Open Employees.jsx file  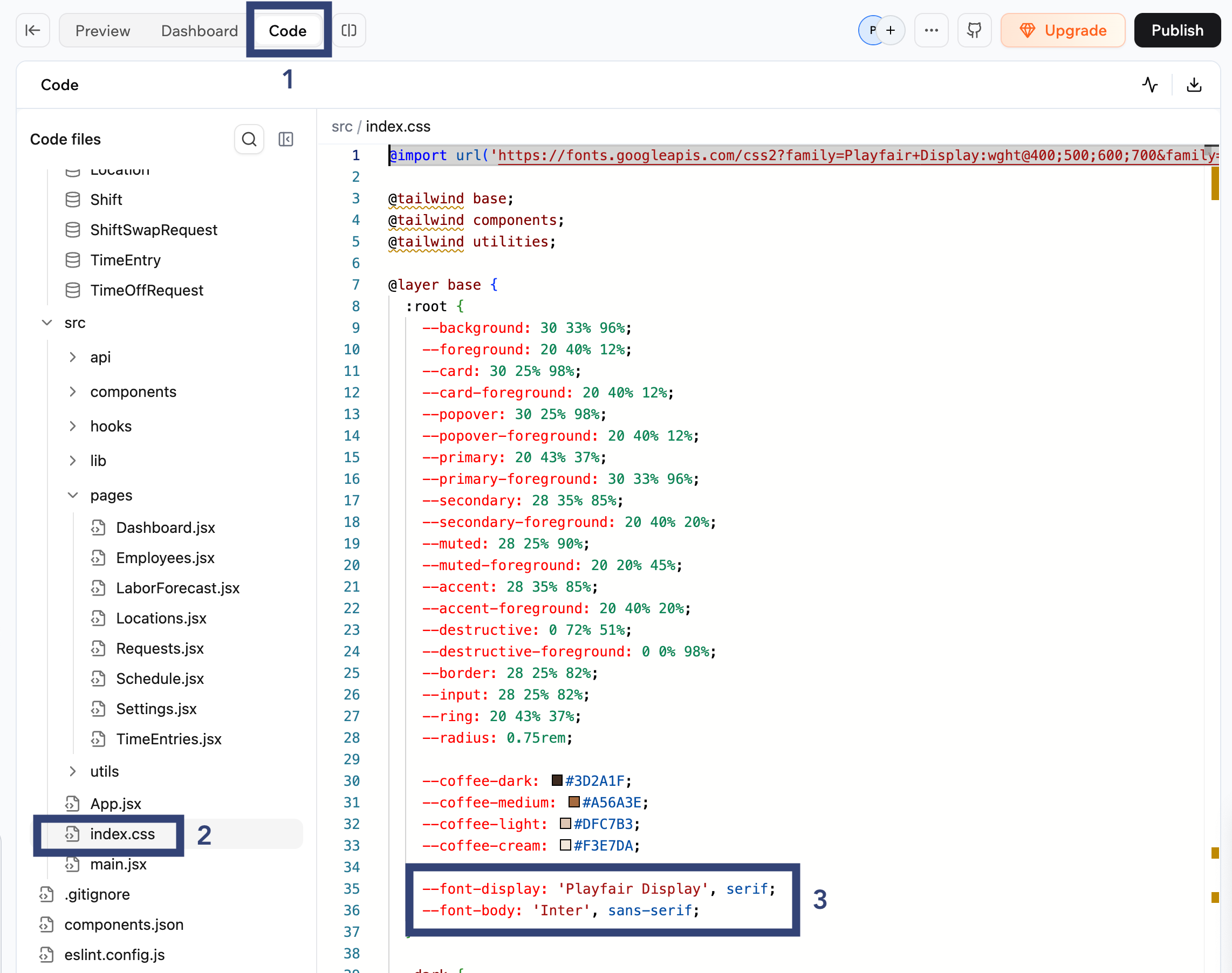point(165,558)
